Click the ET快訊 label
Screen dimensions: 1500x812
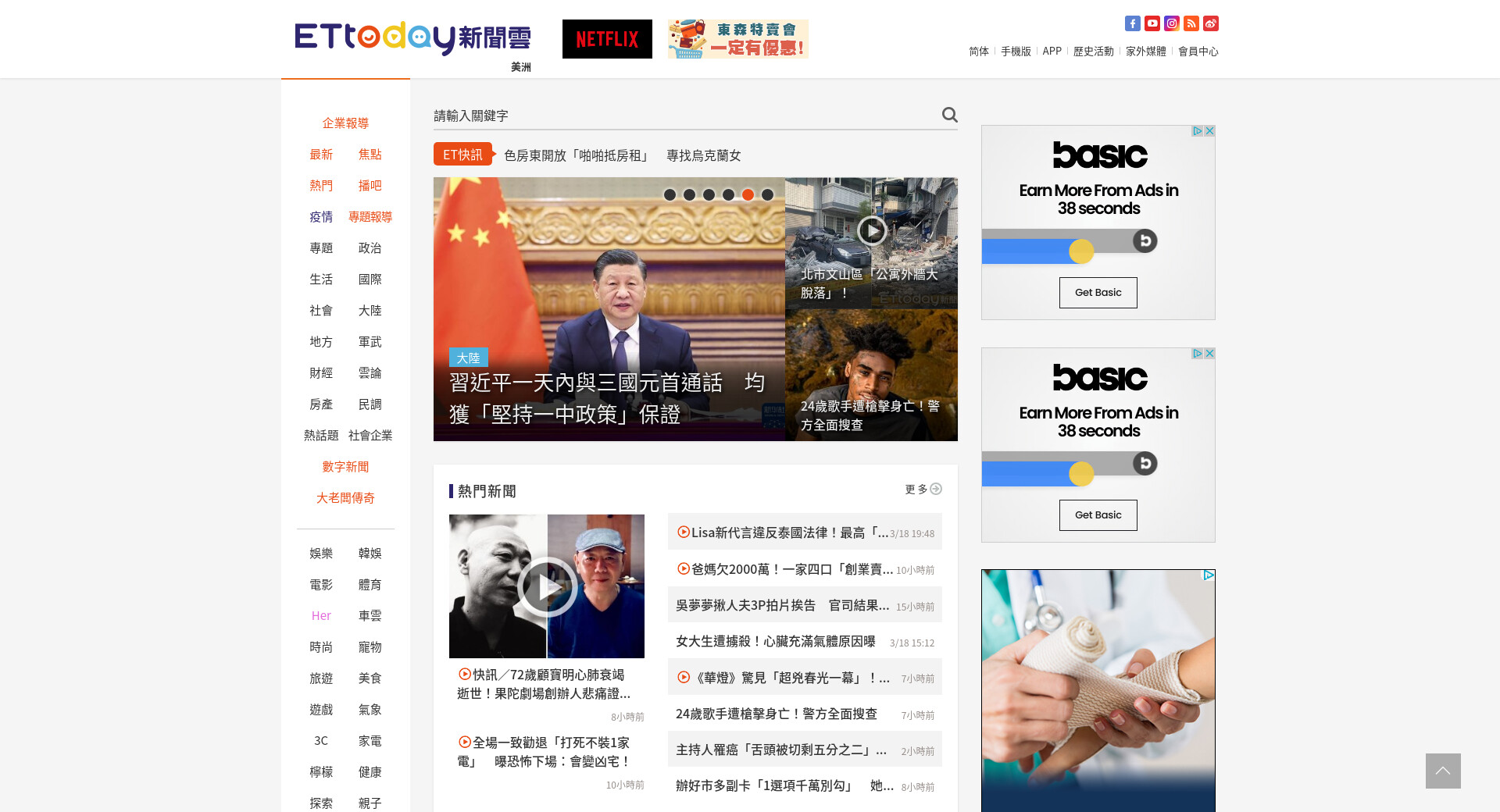click(463, 155)
